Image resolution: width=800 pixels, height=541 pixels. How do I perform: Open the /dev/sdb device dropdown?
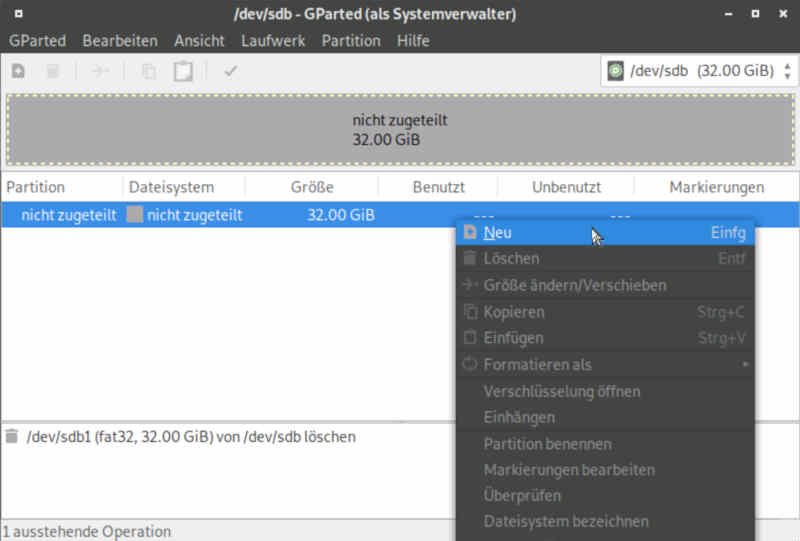pyautogui.click(x=698, y=70)
